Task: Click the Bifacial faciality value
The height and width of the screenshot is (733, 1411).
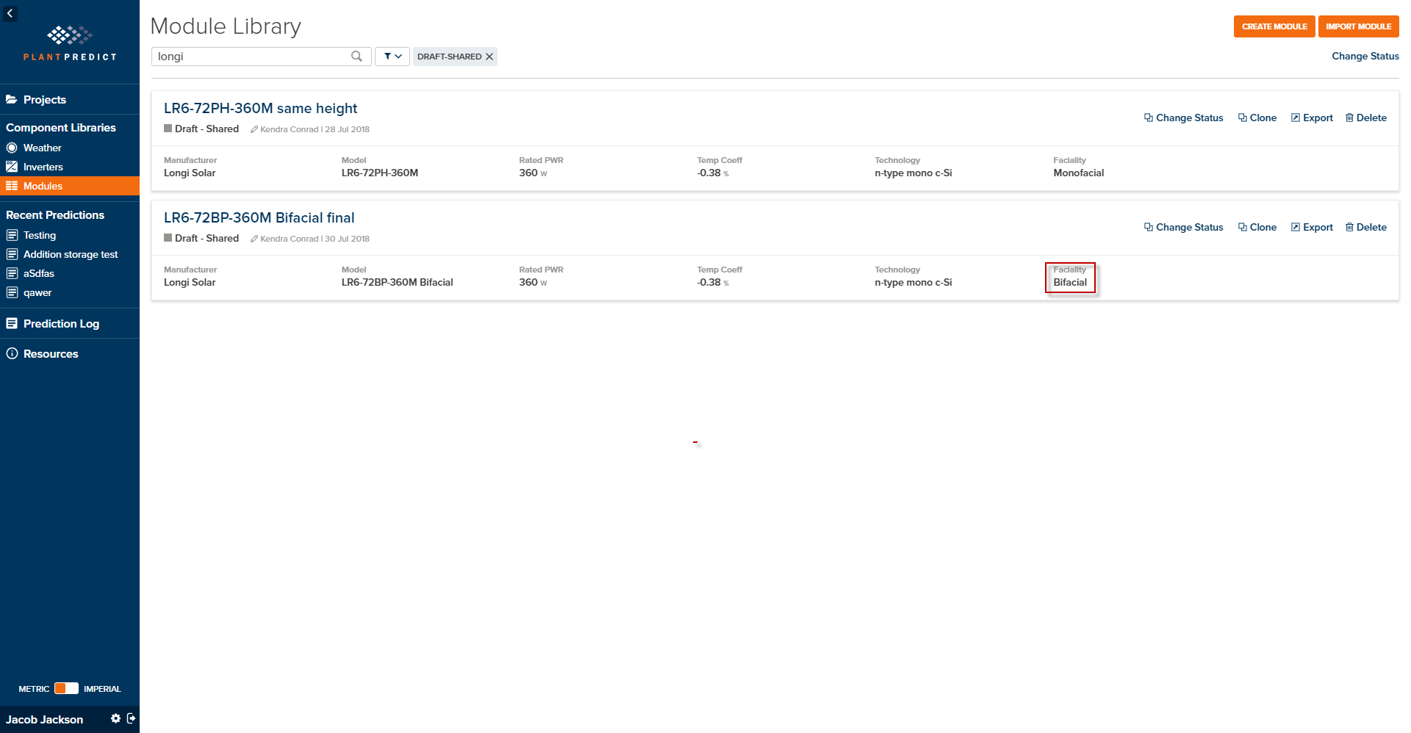Action: pyautogui.click(x=1070, y=283)
